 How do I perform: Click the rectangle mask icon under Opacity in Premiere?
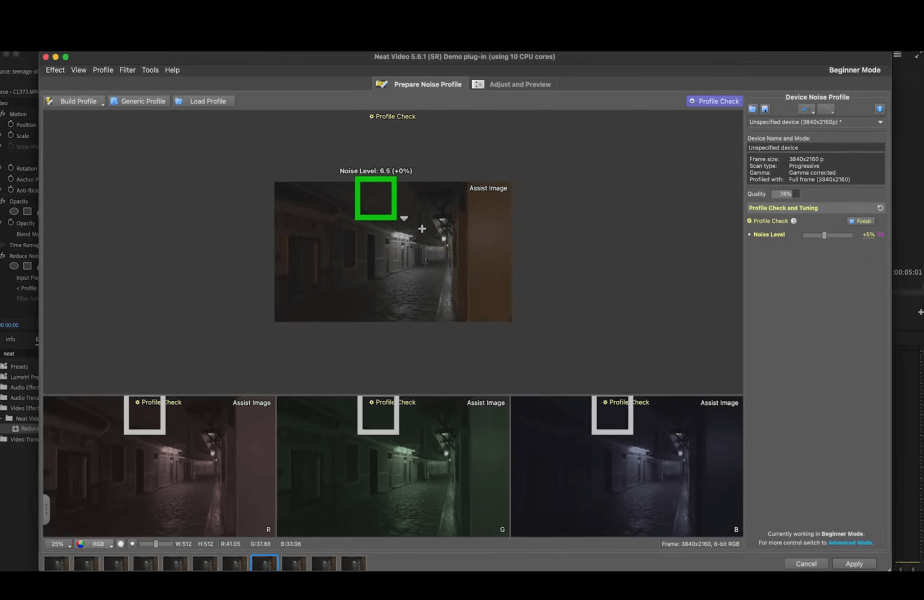click(x=27, y=211)
